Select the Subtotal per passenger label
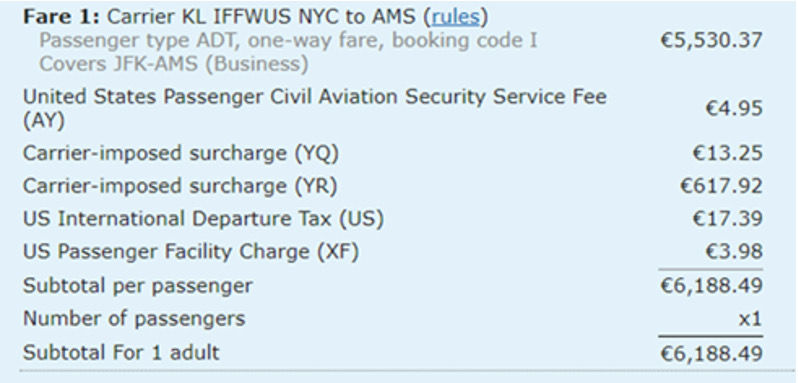The height and width of the screenshot is (383, 798). click(x=137, y=285)
